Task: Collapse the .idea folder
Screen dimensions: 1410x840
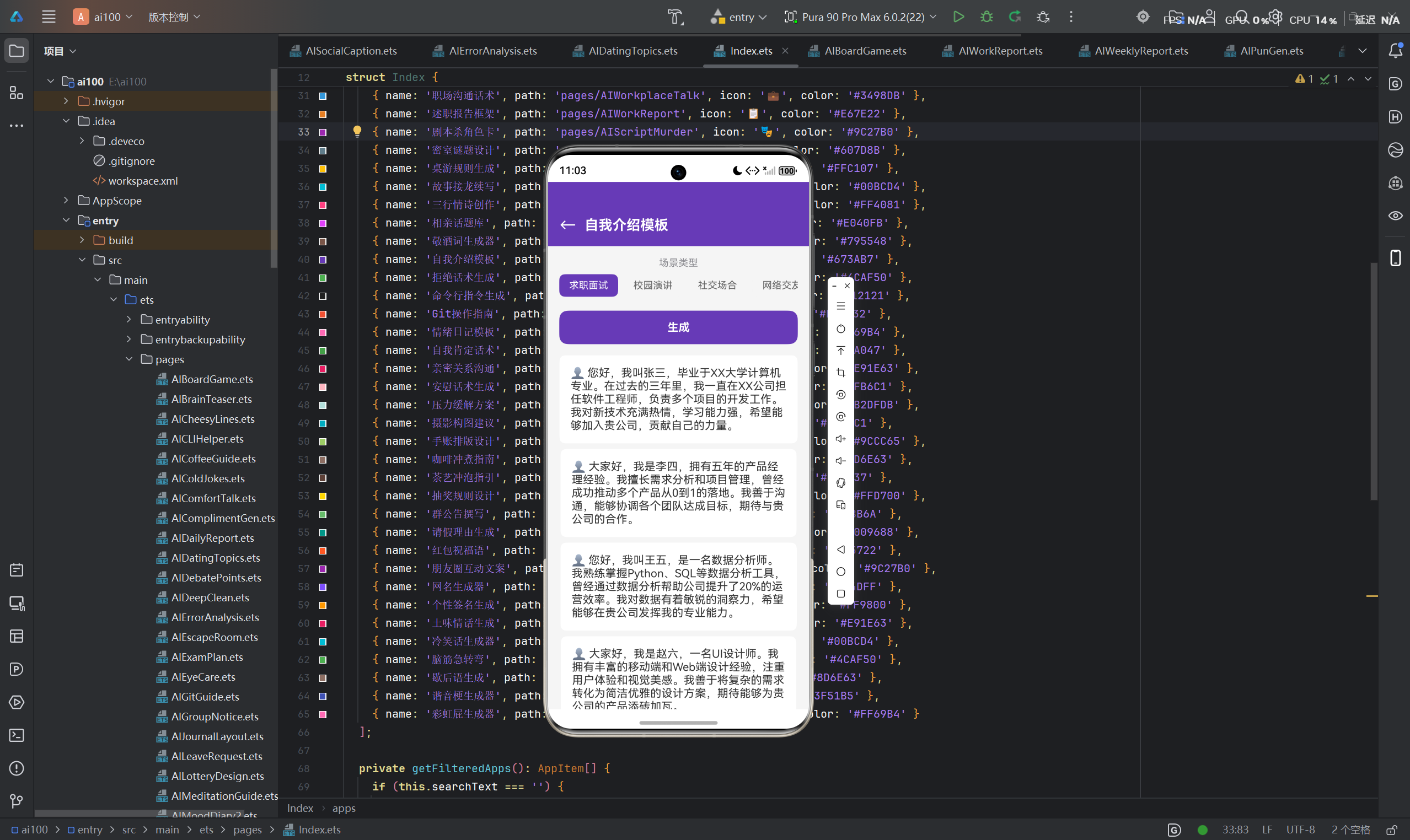Action: (x=66, y=121)
